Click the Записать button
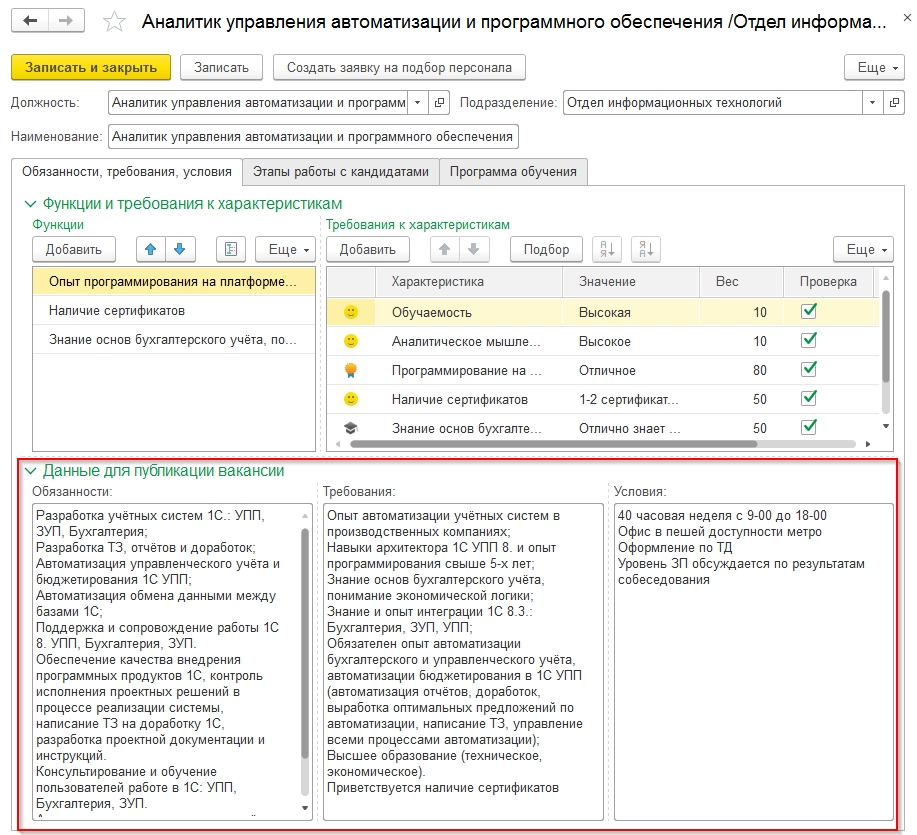Screen dimensions: 917x835 221,68
